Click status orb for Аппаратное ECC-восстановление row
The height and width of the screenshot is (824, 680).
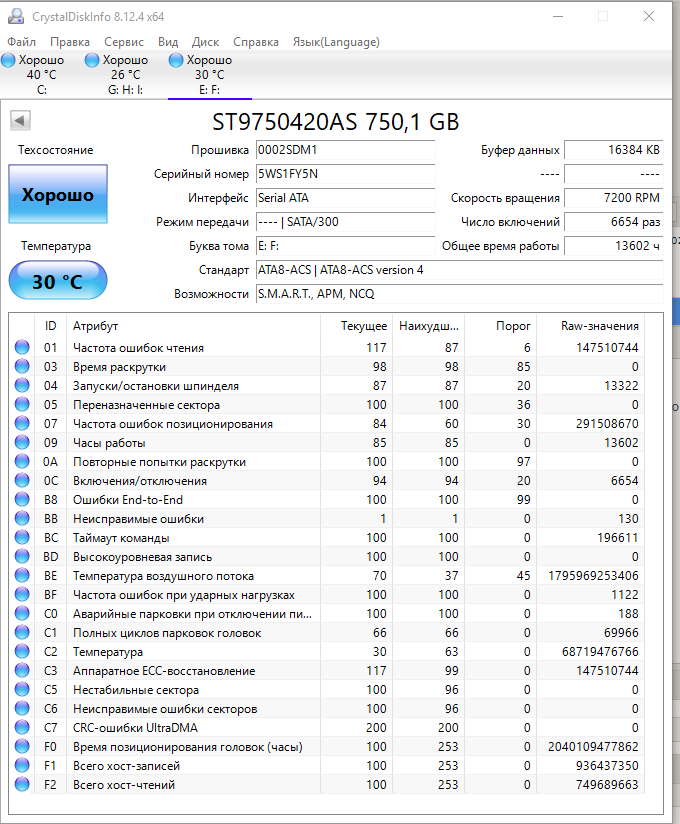click(22, 670)
